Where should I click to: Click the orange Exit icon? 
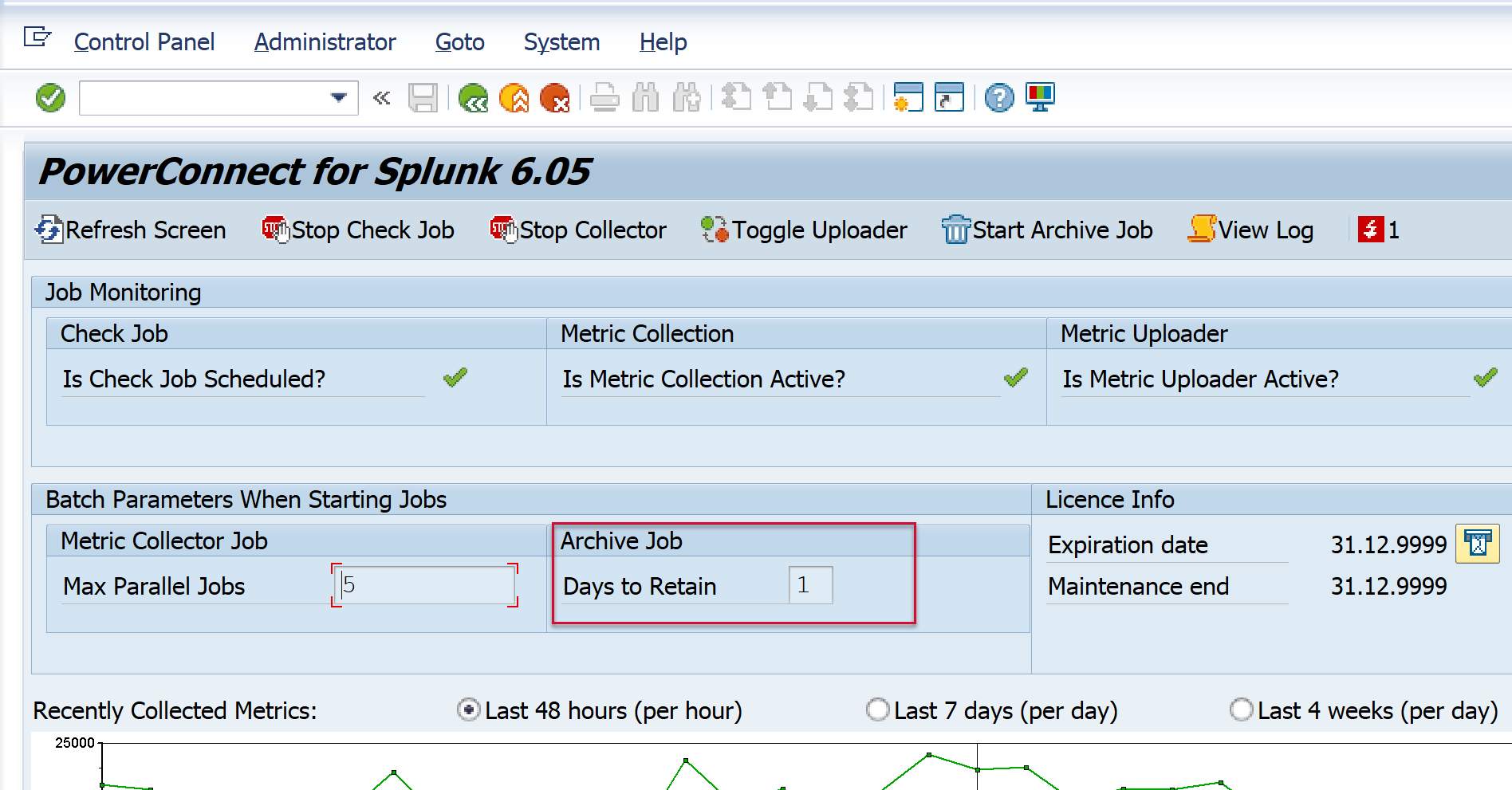tap(514, 98)
